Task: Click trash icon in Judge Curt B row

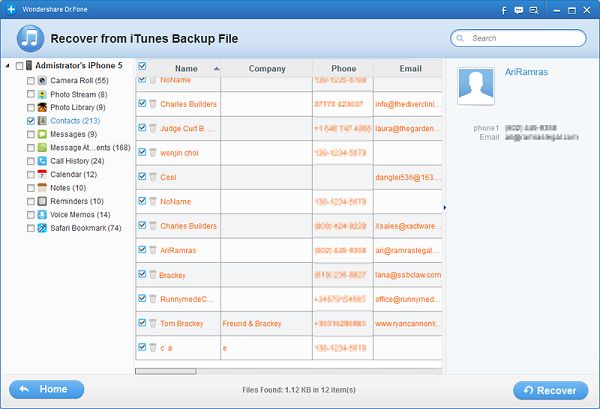Action: pyautogui.click(x=153, y=128)
